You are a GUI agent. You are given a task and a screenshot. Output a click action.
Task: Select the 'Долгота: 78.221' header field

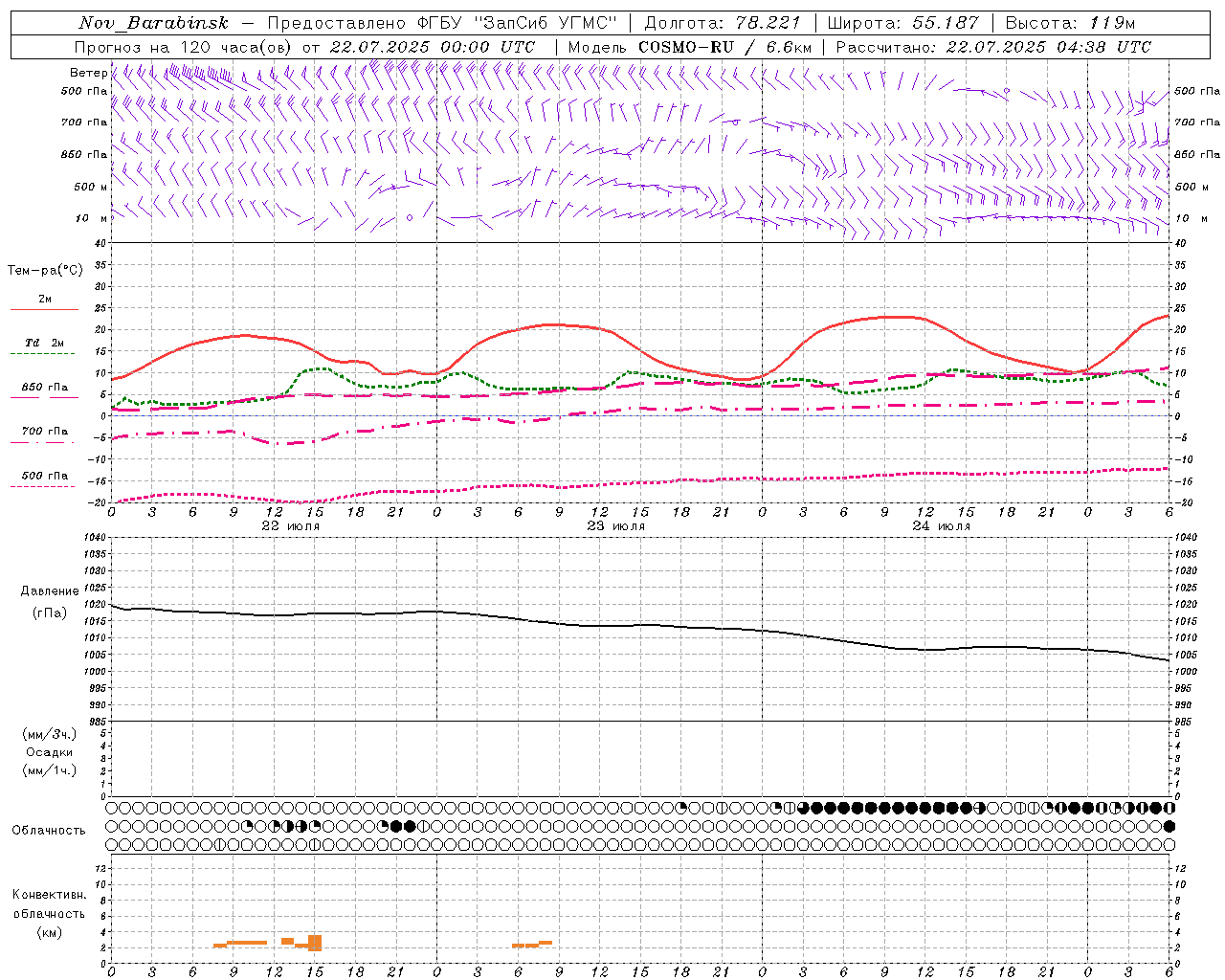723,23
